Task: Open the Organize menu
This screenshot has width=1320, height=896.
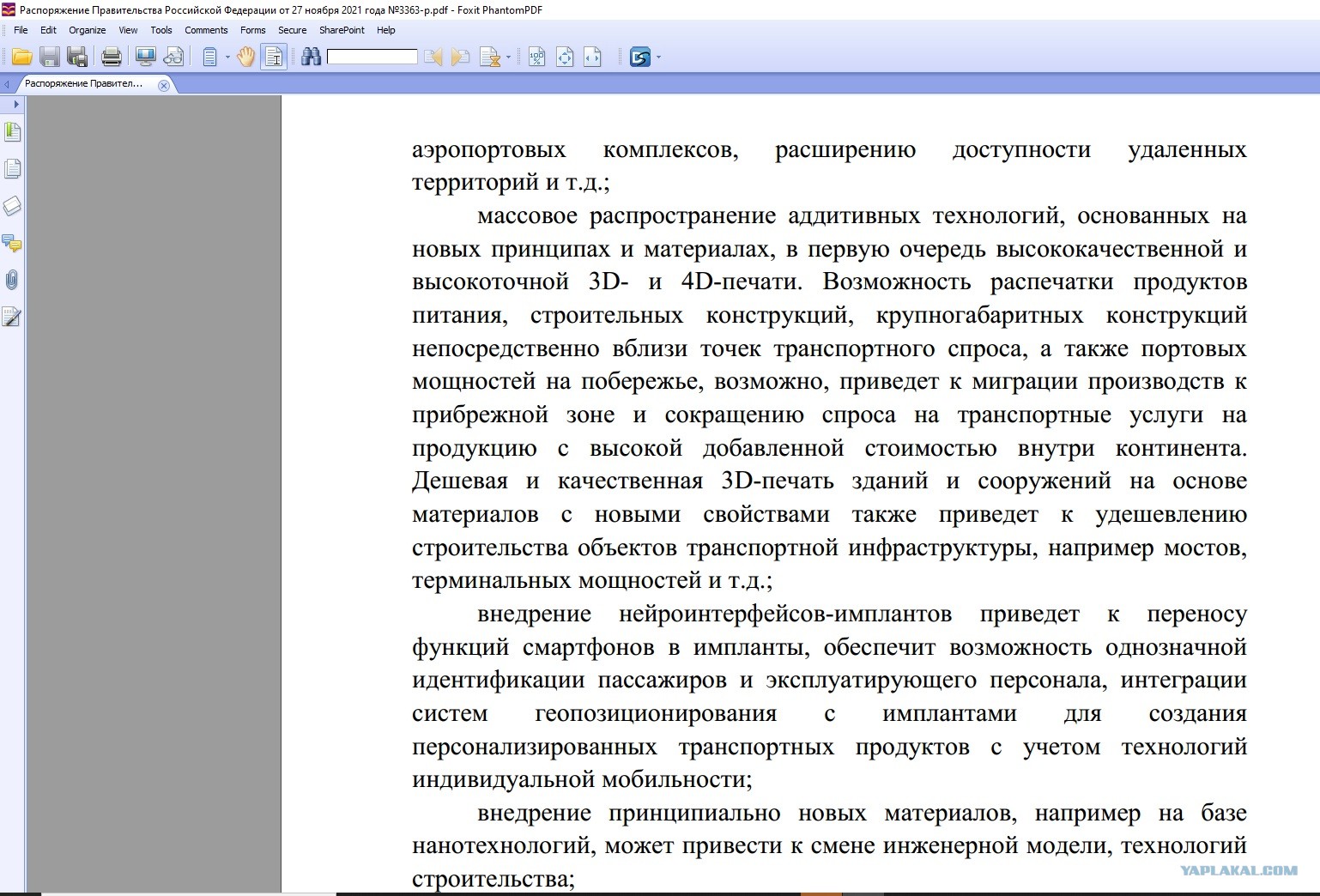Action: 88,30
